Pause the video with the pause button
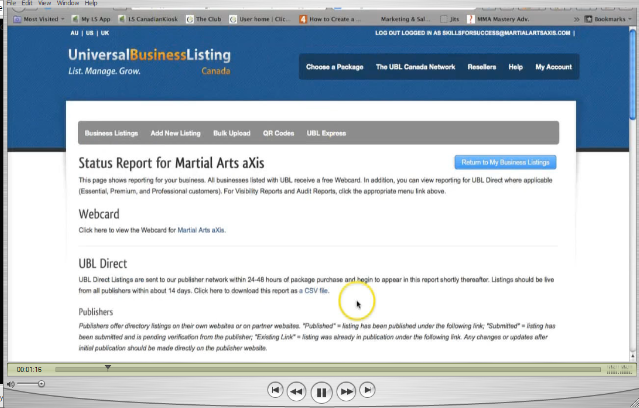The image size is (639, 408). pyautogui.click(x=322, y=393)
